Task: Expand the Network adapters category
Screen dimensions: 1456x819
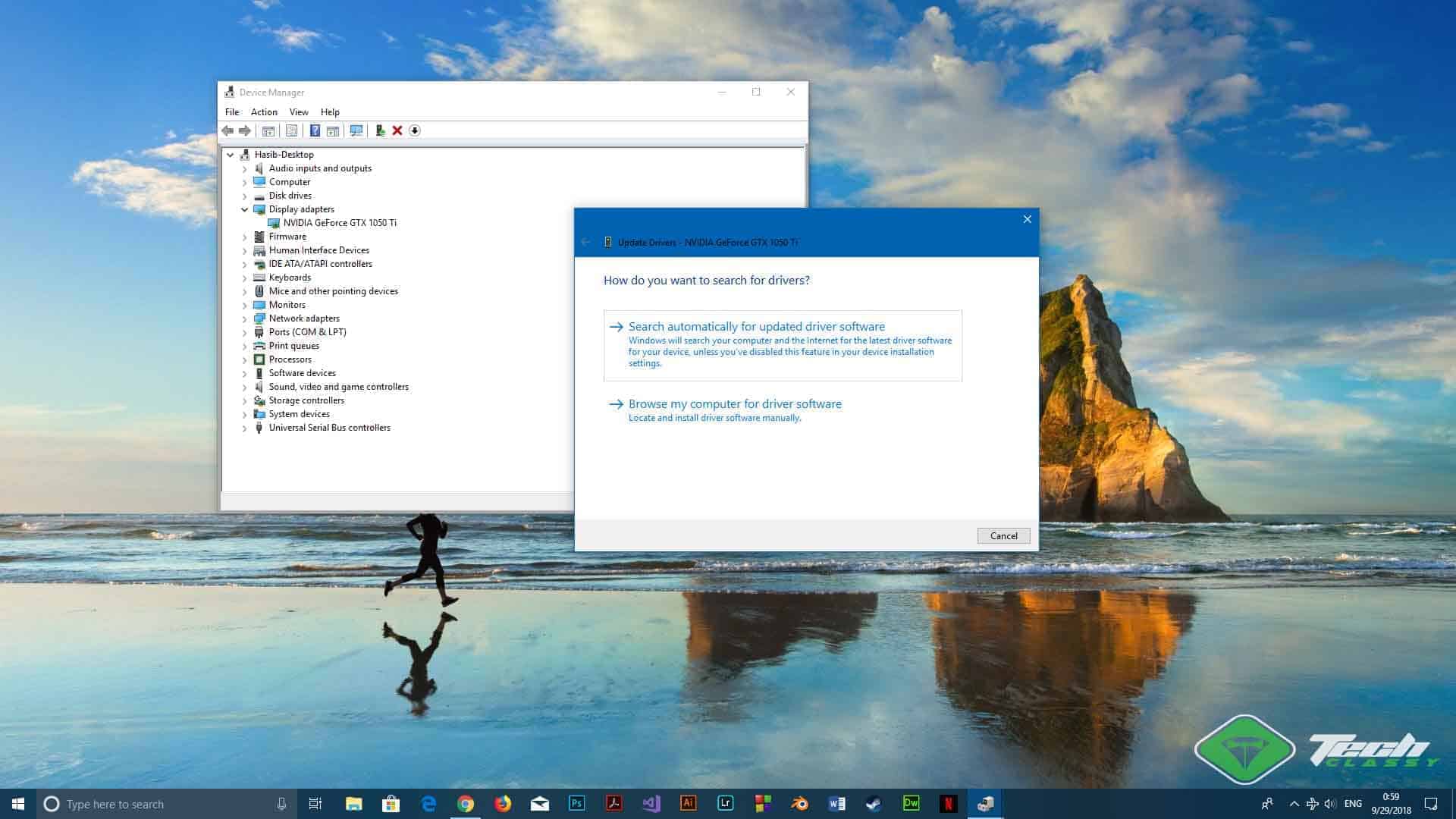Action: coord(244,318)
